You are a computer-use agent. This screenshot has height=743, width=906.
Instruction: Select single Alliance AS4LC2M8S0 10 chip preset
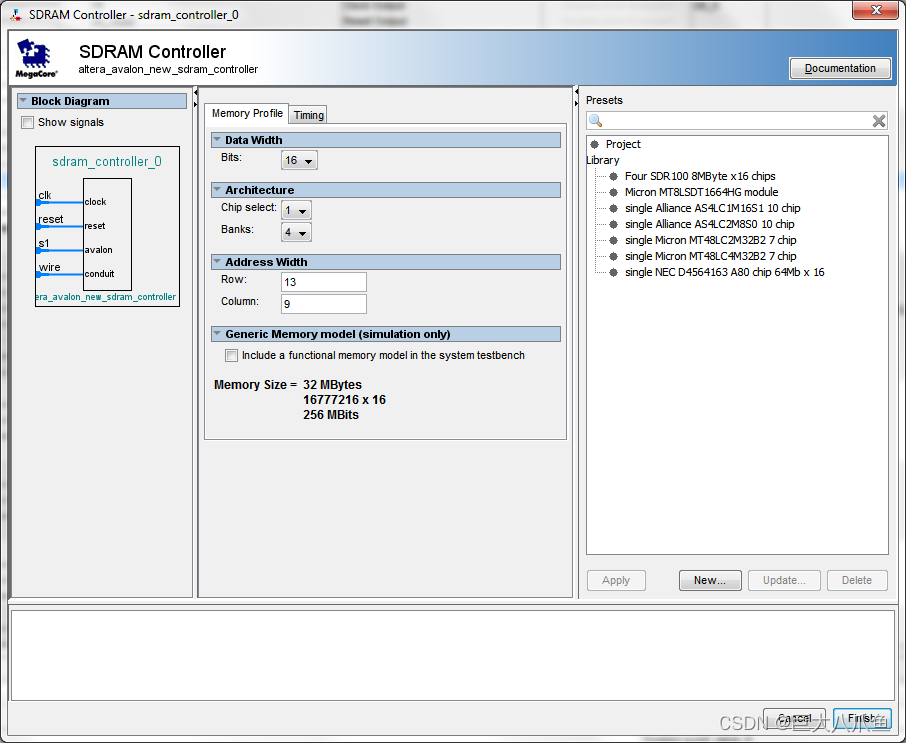(710, 224)
